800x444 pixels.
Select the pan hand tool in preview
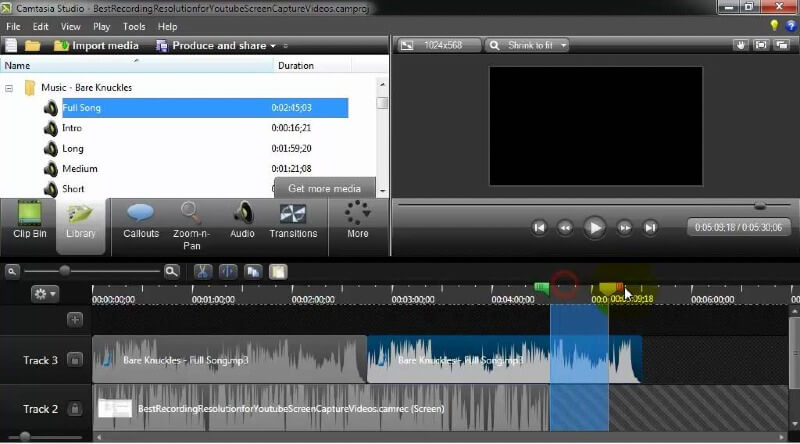(741, 45)
